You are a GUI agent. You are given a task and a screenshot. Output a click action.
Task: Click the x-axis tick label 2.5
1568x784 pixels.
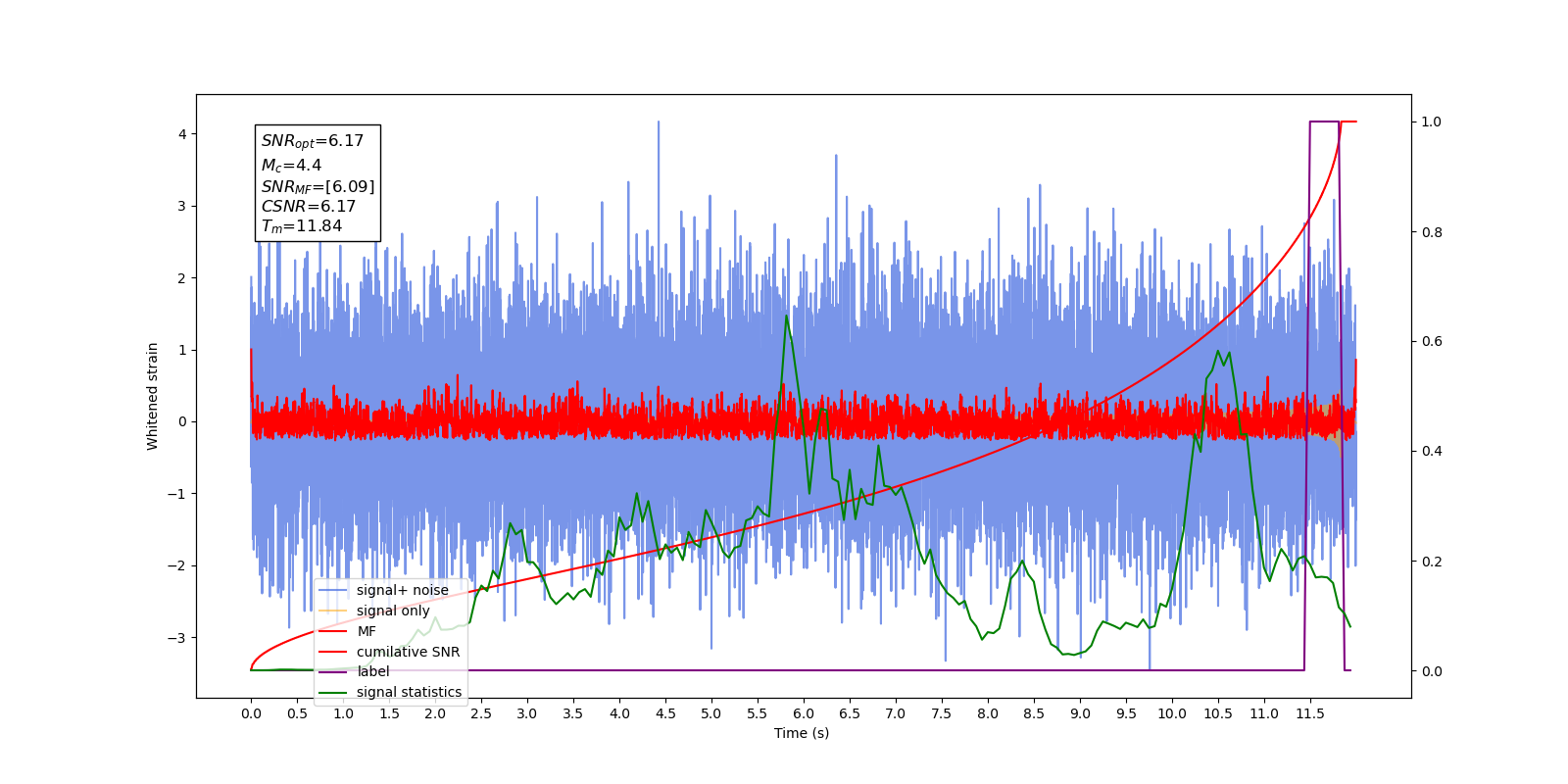point(481,713)
